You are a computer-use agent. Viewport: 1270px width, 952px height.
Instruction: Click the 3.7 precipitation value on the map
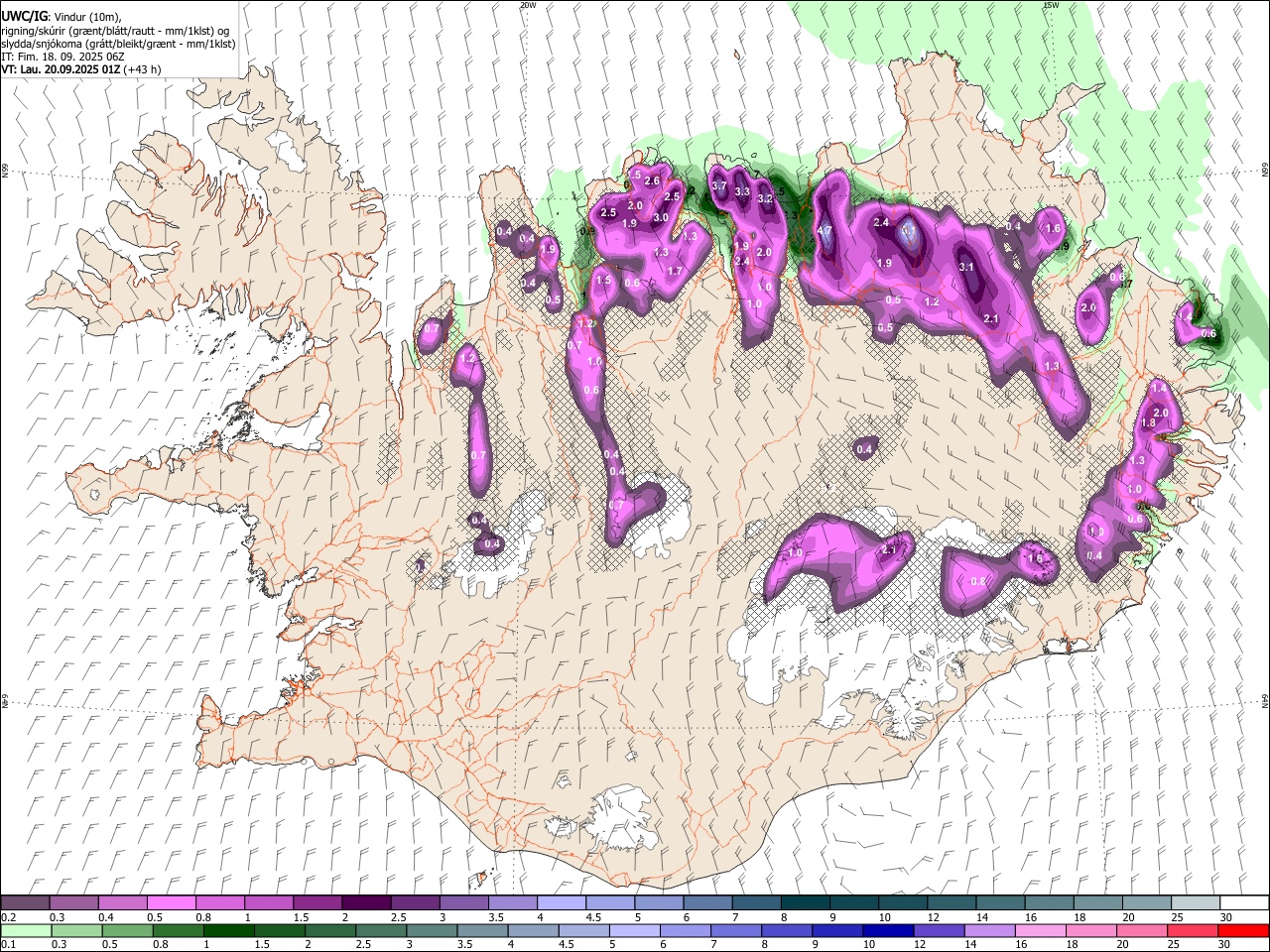pos(719,185)
